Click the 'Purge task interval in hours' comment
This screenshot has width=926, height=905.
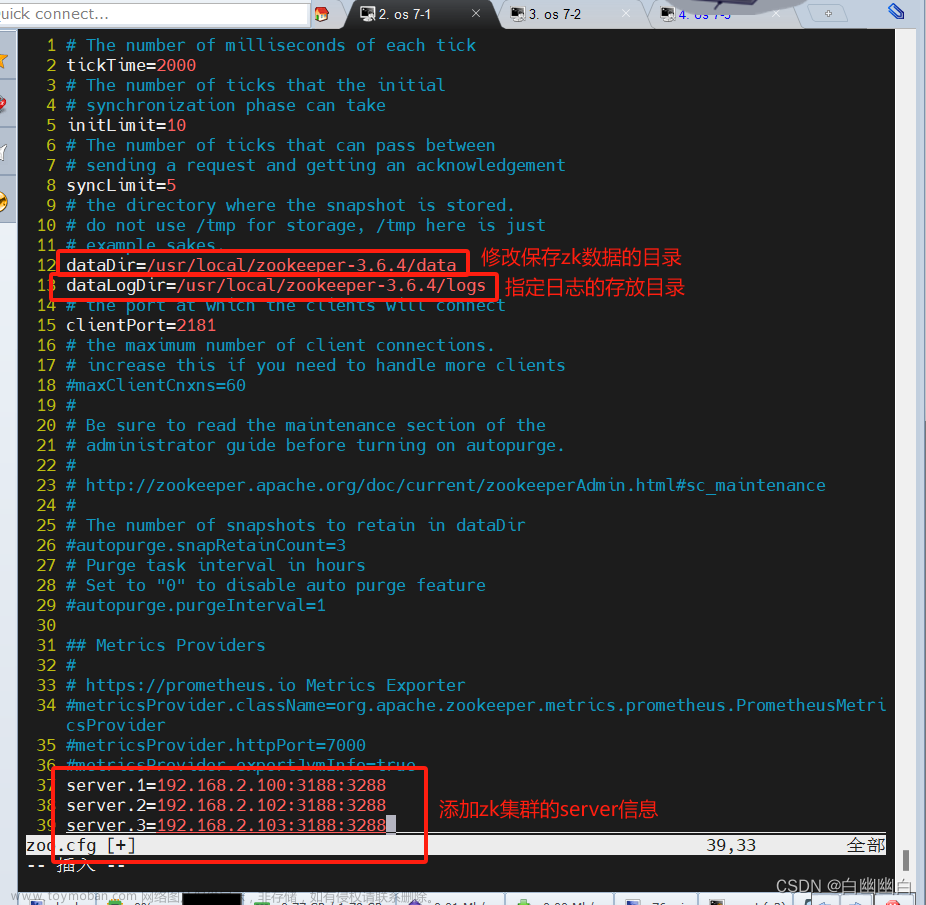point(216,565)
